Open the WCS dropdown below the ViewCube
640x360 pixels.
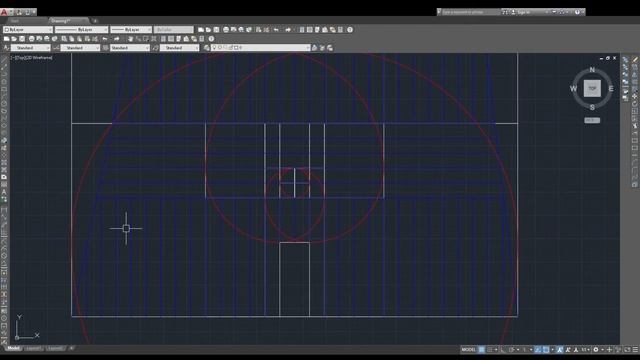point(592,120)
